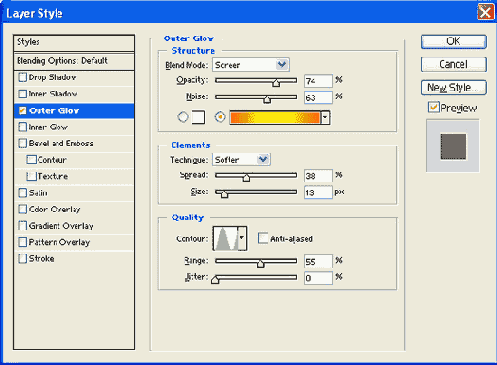Open the Contour curve picker thumbnail
Viewport: 497px width, 365px height.
click(x=225, y=238)
